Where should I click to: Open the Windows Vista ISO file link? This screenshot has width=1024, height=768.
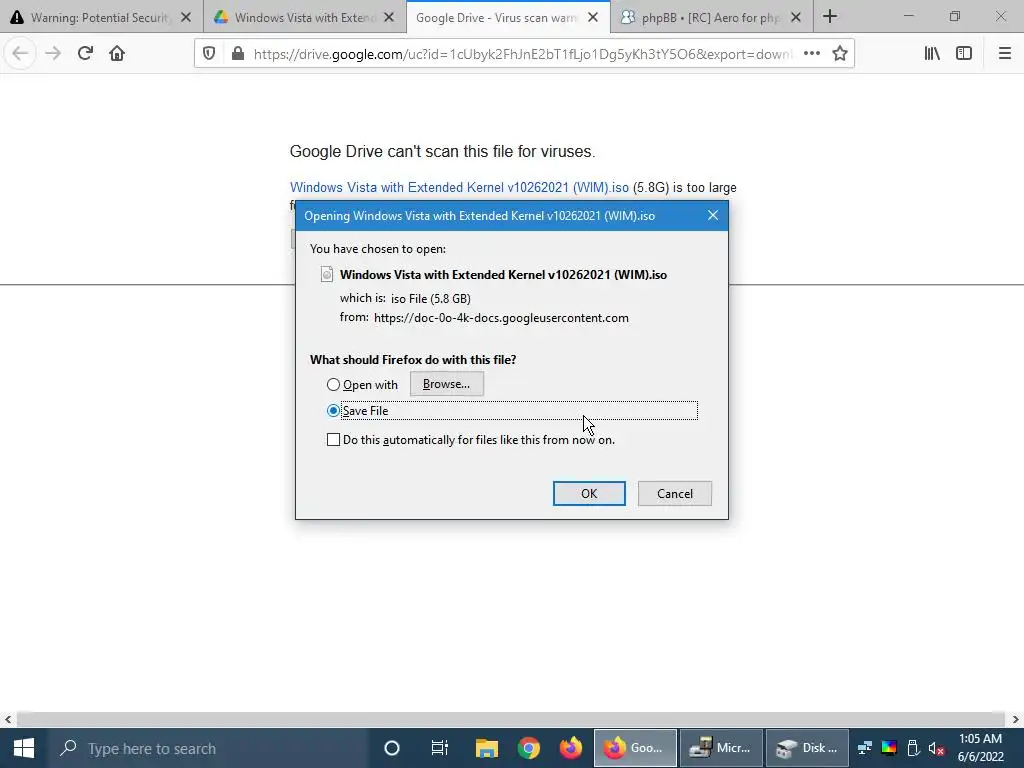click(x=459, y=187)
